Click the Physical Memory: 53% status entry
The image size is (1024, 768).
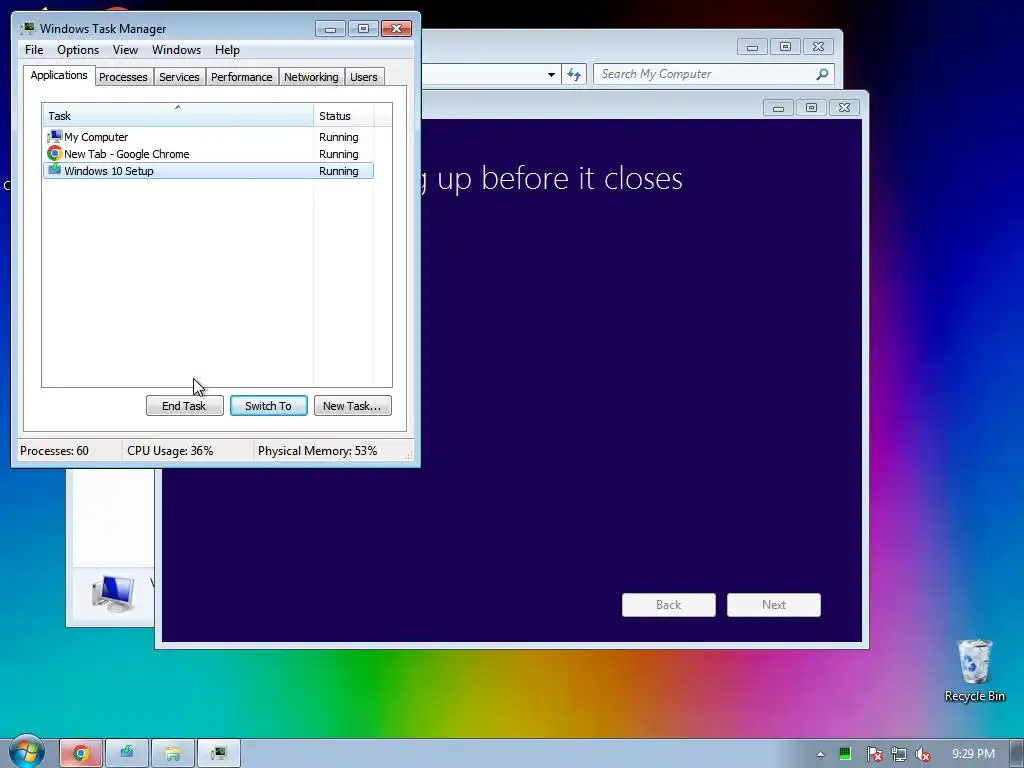[317, 451]
